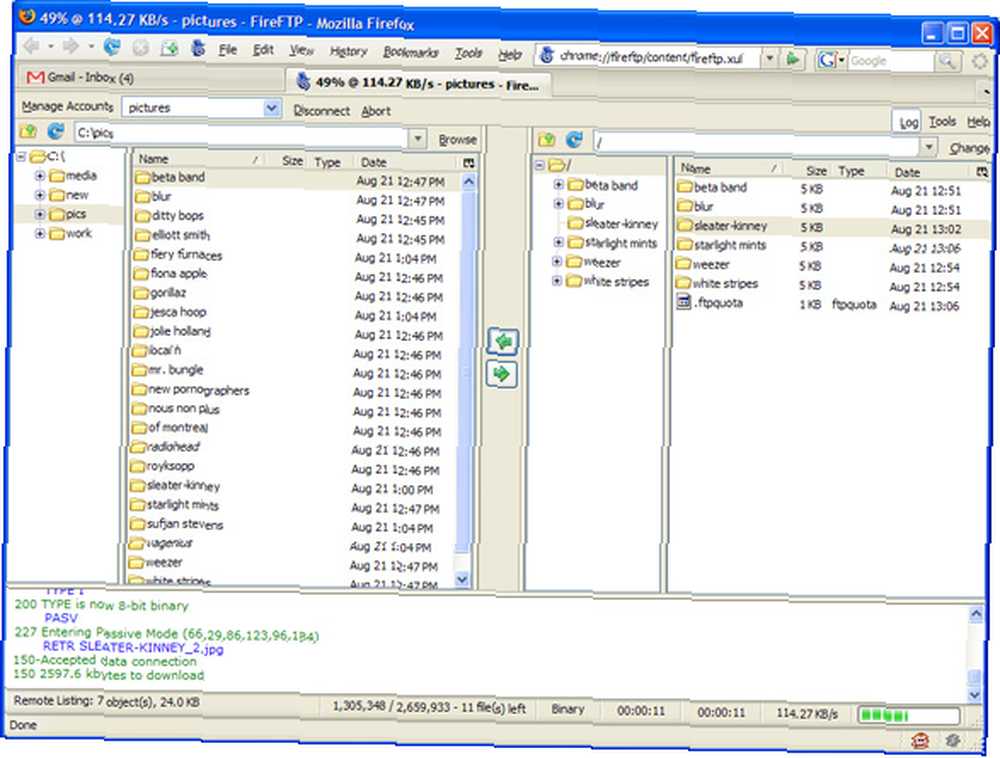Click the green Go arrow beside the address bar
Image resolution: width=1000 pixels, height=758 pixels.
[793, 59]
